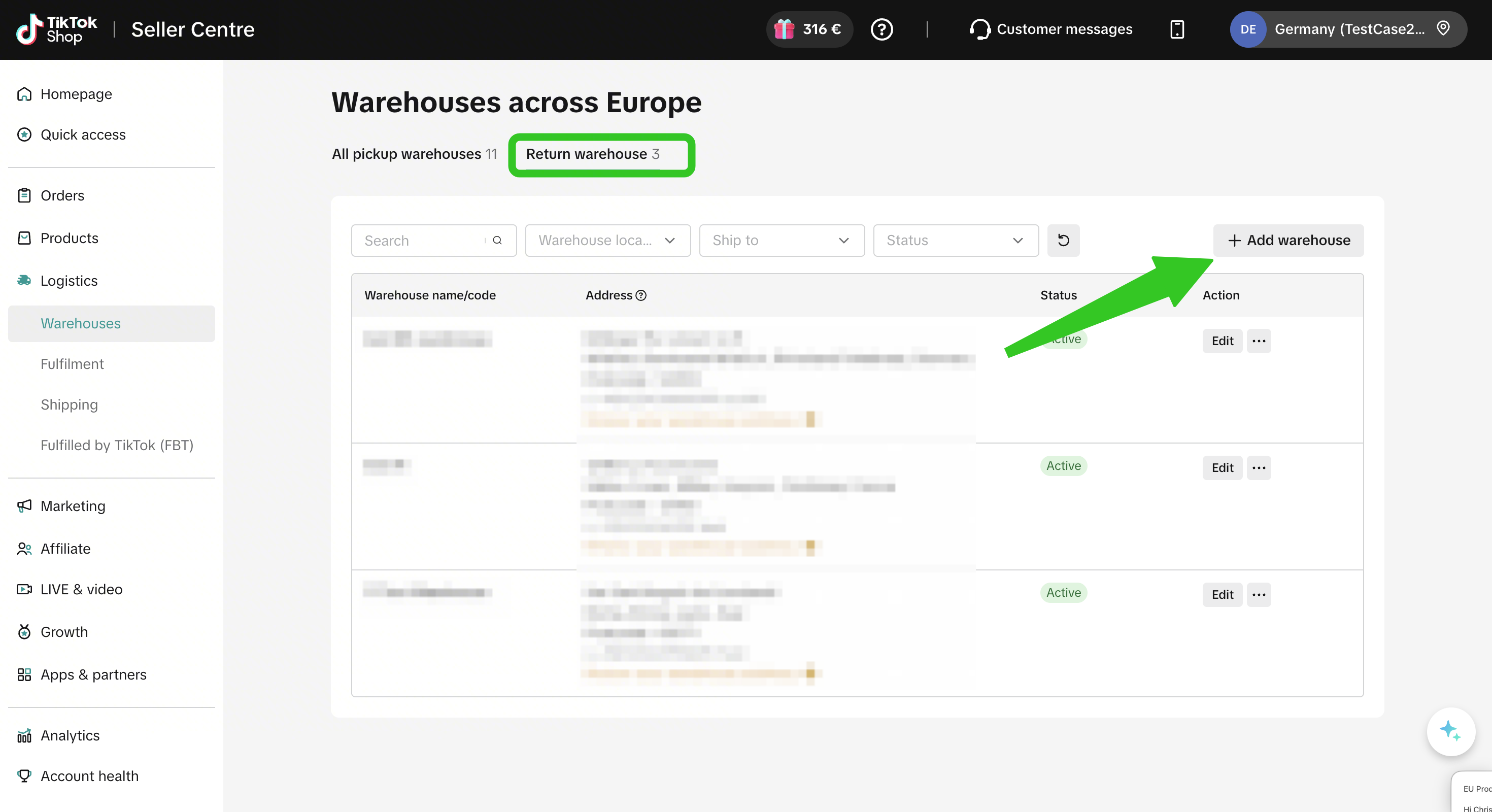Click the search magnifier icon
The width and height of the screenshot is (1492, 812).
point(497,241)
